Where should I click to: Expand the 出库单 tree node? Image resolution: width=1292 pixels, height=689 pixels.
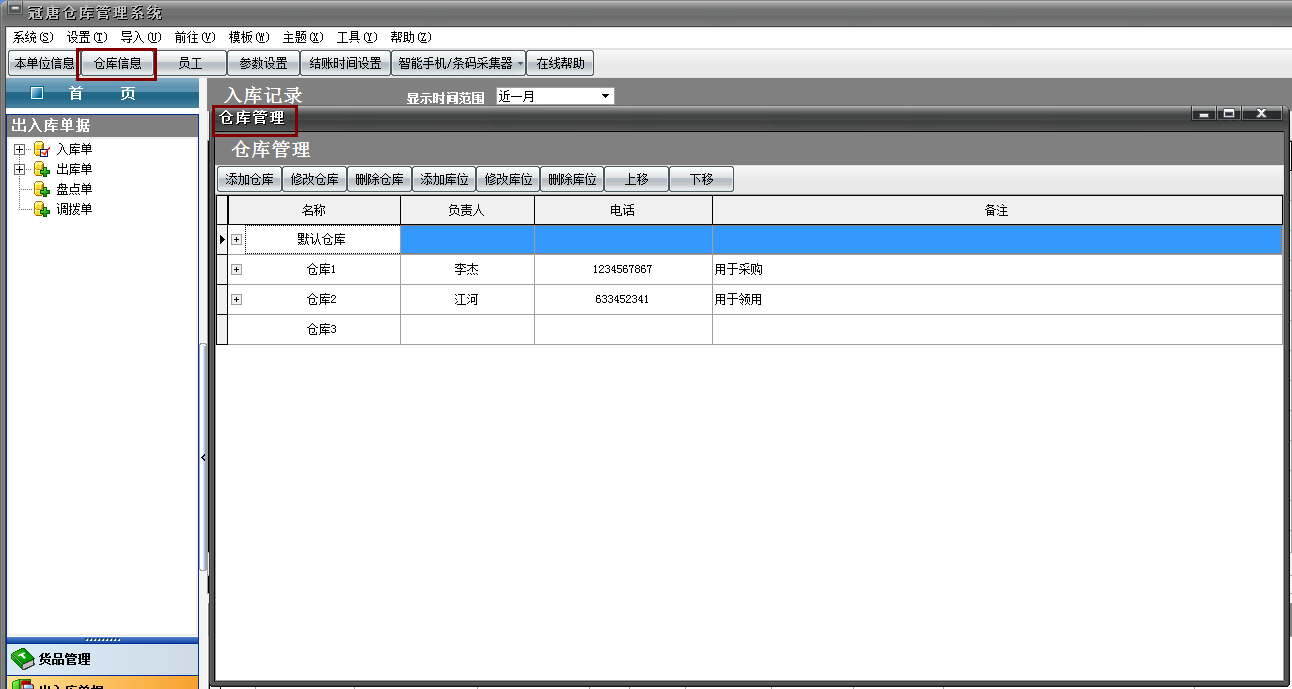click(x=19, y=170)
